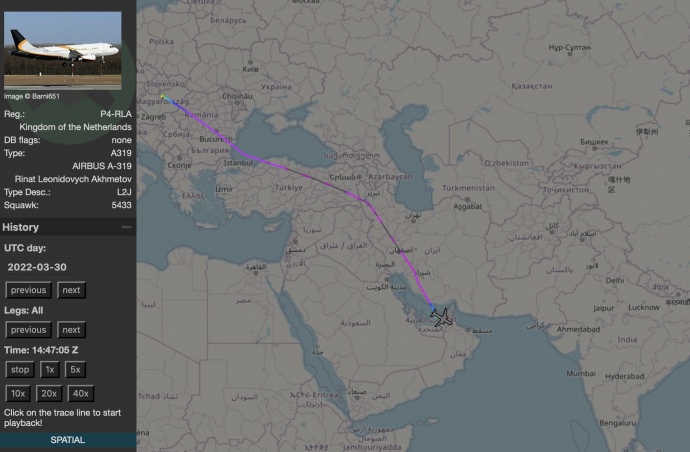Click the SPATIAL button at panel bottom
The width and height of the screenshot is (690, 452).
[x=67, y=440]
